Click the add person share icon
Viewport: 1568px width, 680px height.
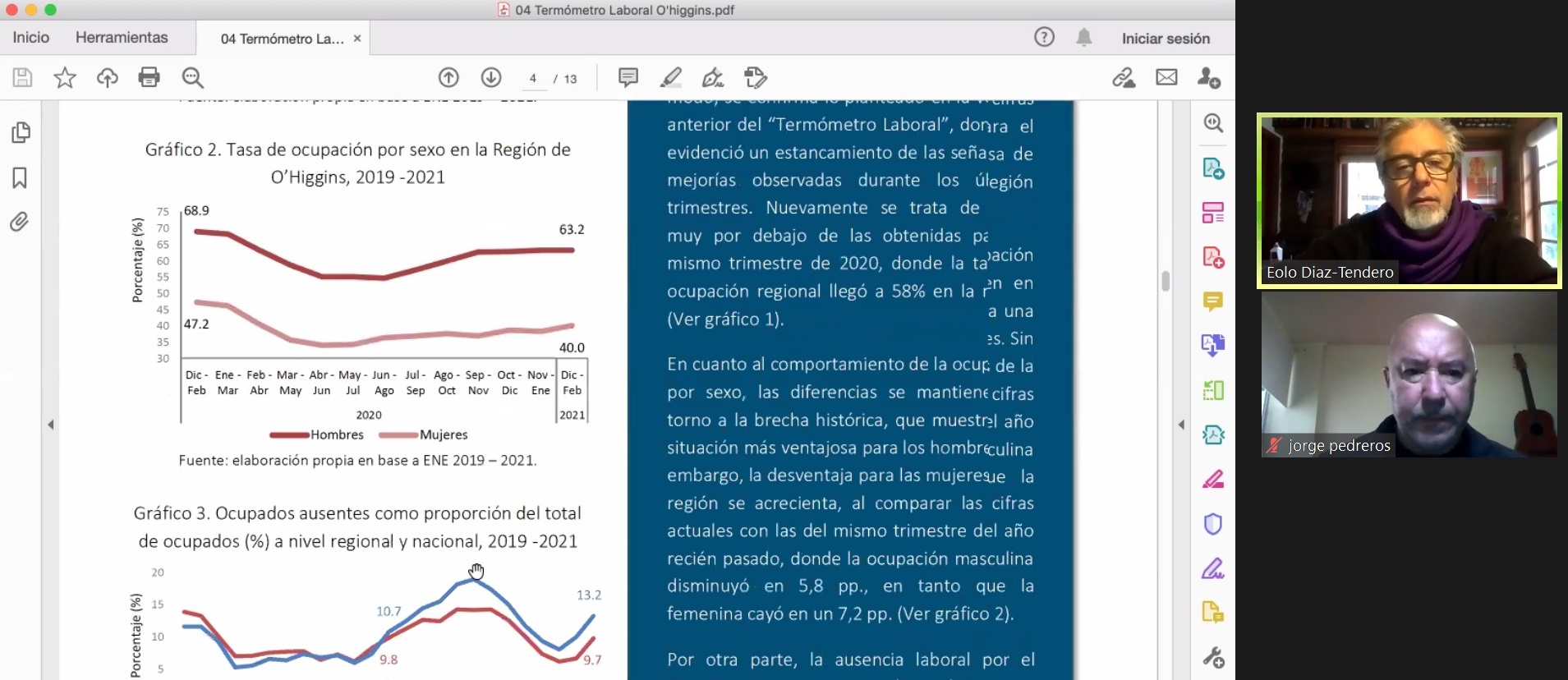coord(1209,78)
